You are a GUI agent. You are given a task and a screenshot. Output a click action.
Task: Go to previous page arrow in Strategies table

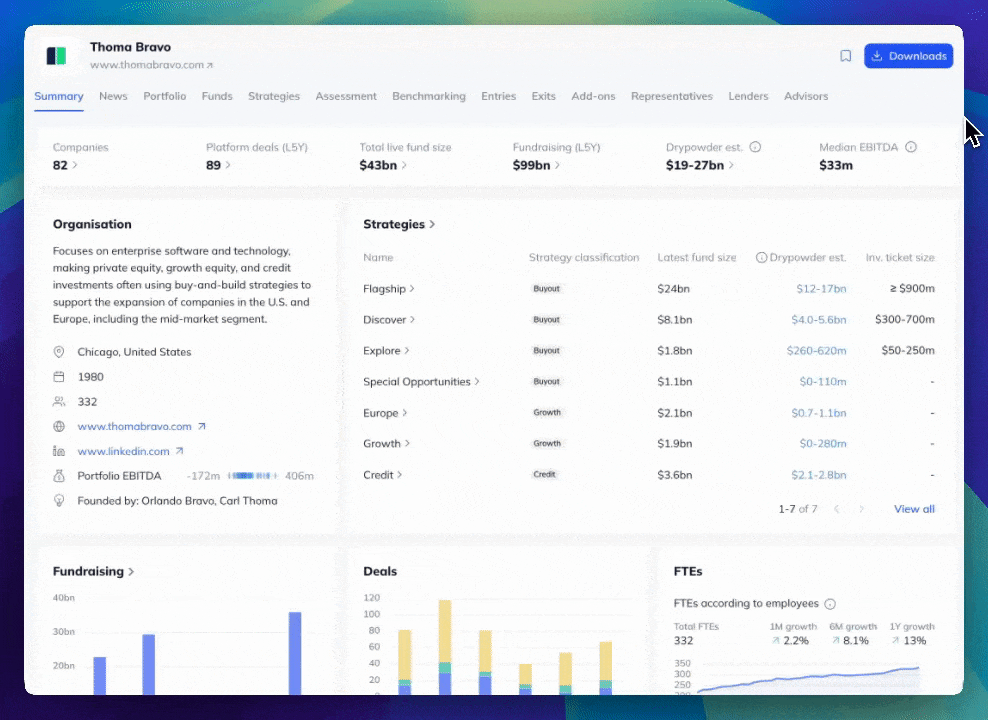[x=837, y=509]
